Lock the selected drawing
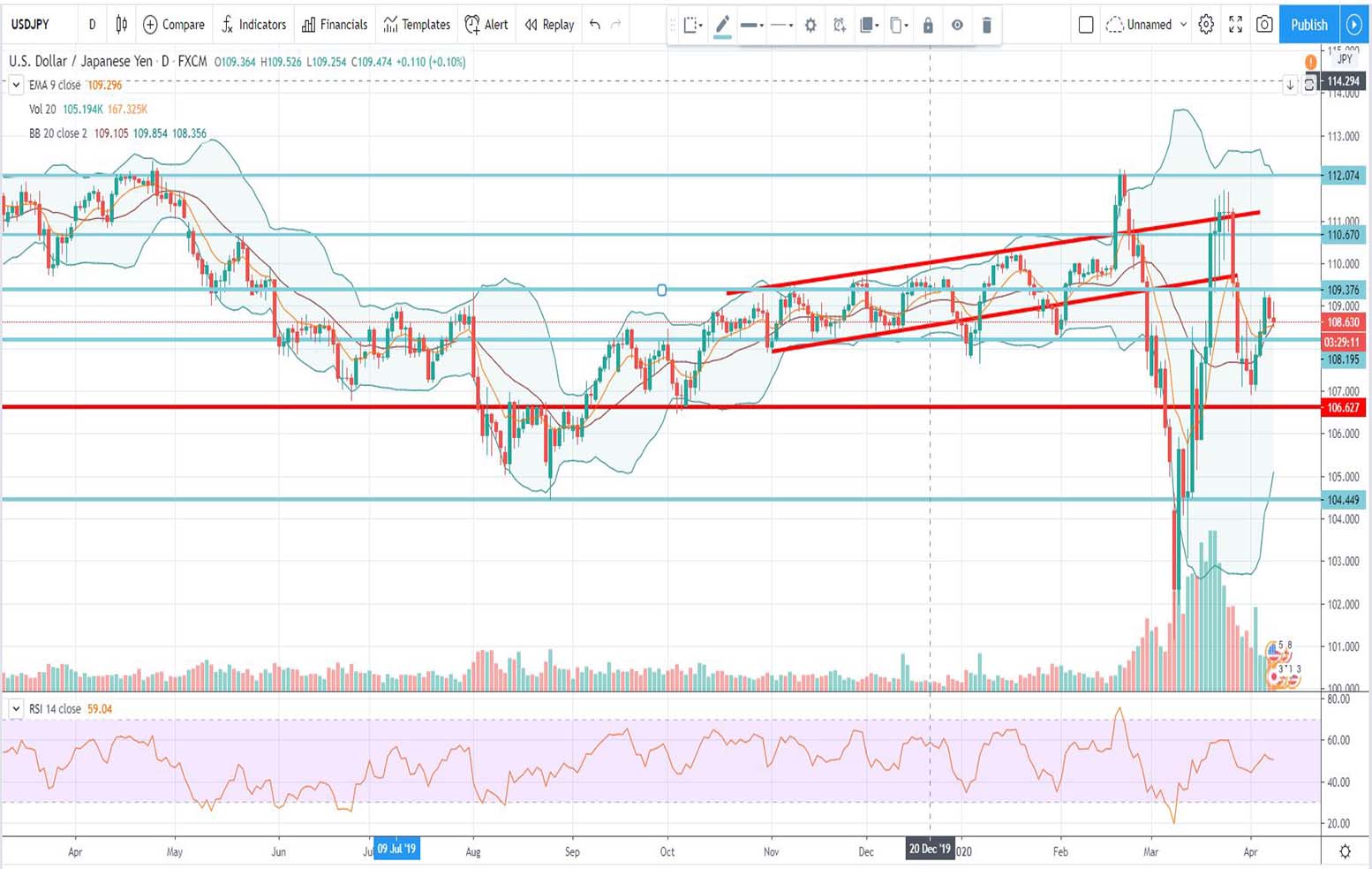The height and width of the screenshot is (869, 1372). pyautogui.click(x=928, y=26)
